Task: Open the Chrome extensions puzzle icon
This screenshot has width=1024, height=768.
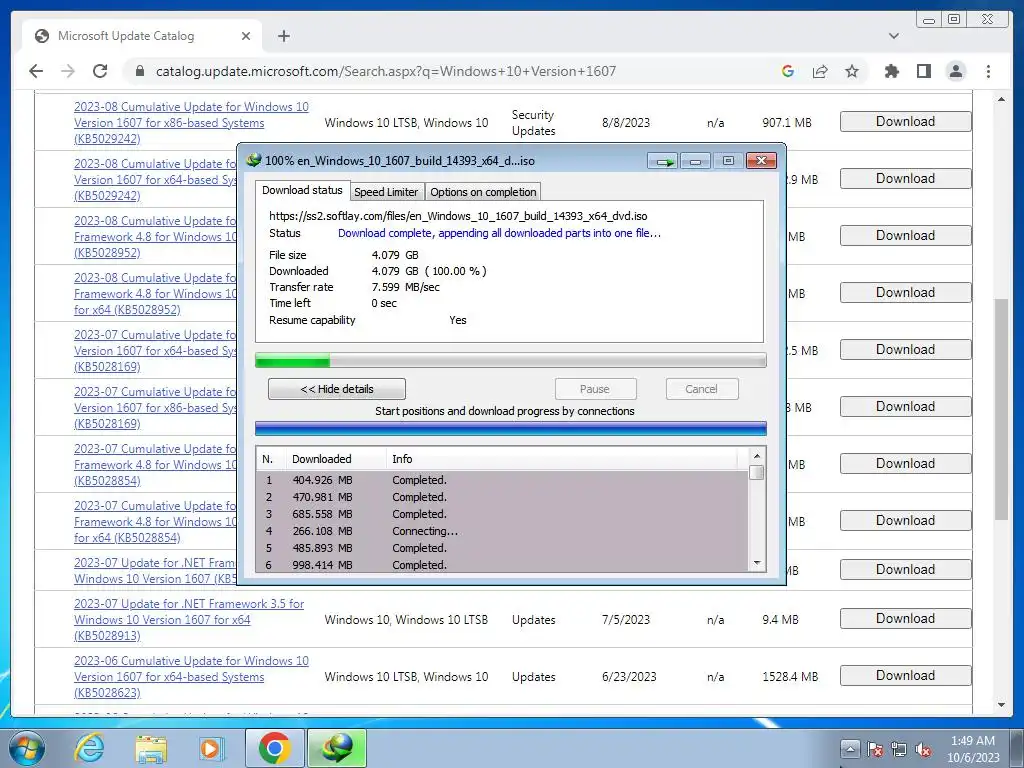Action: tap(891, 71)
